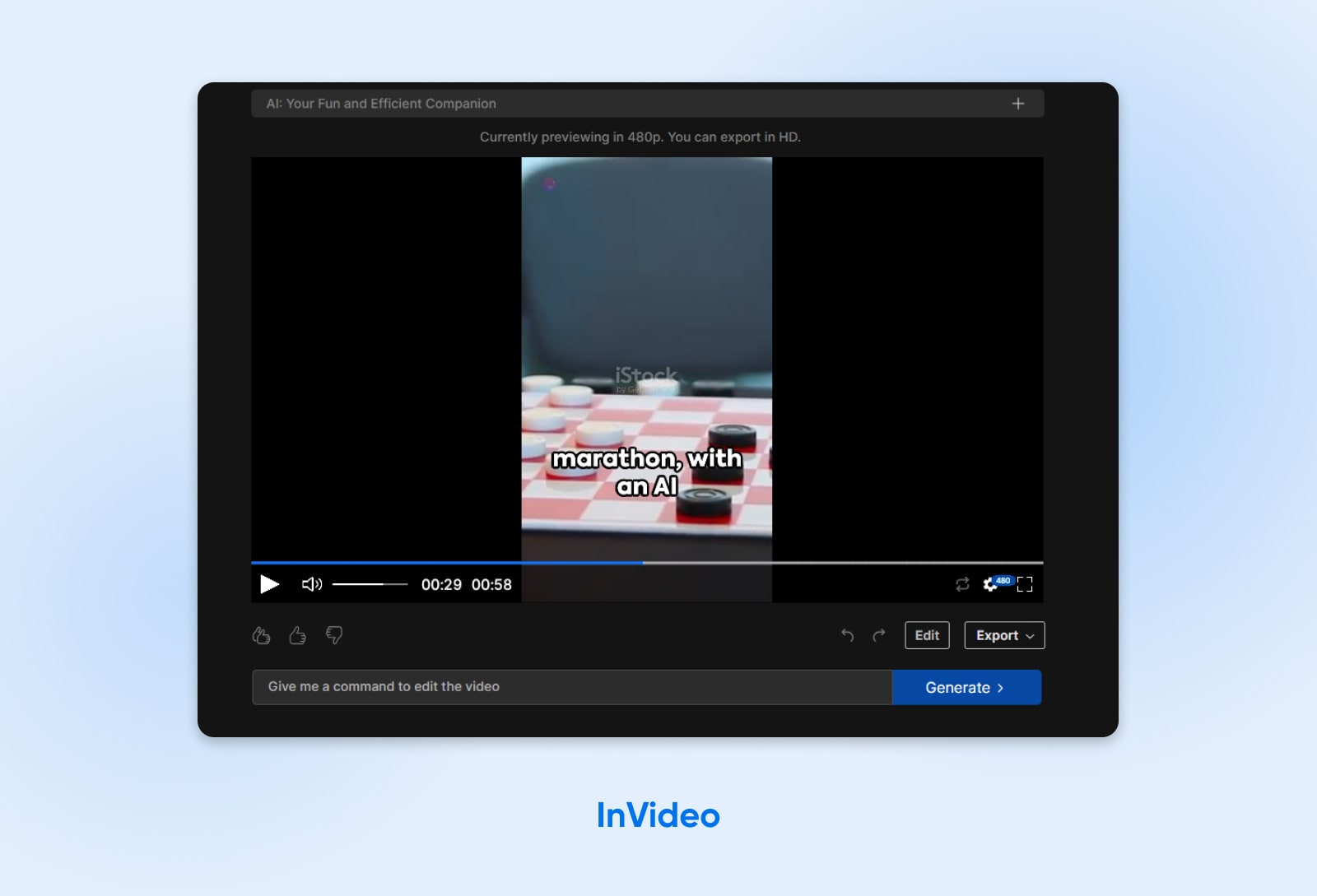
Task: Click the plus icon in the title bar
Action: 1018,104
